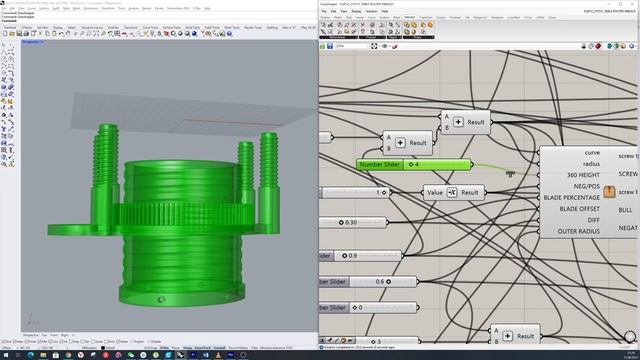The height and width of the screenshot is (360, 640).
Task: Toggle the Perp osnap checkbox
Action: (71, 341)
